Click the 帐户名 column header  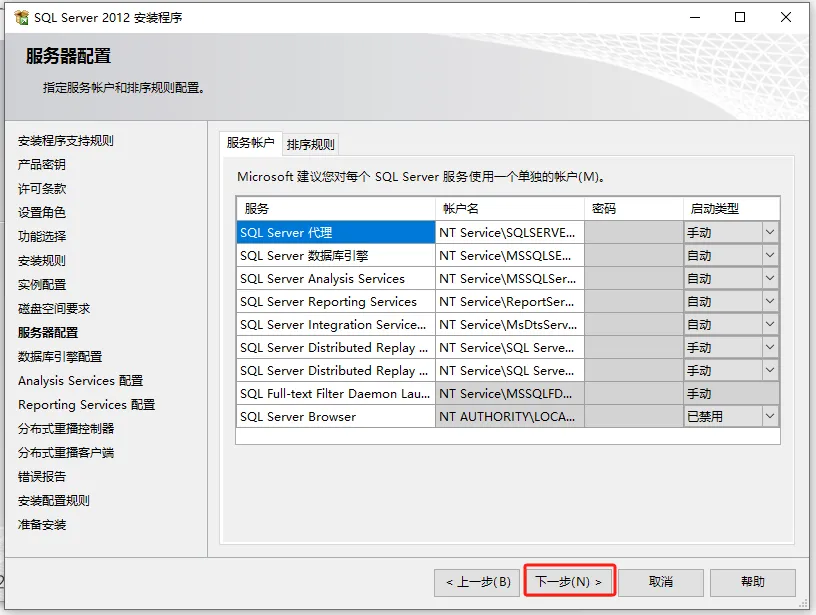coord(509,209)
